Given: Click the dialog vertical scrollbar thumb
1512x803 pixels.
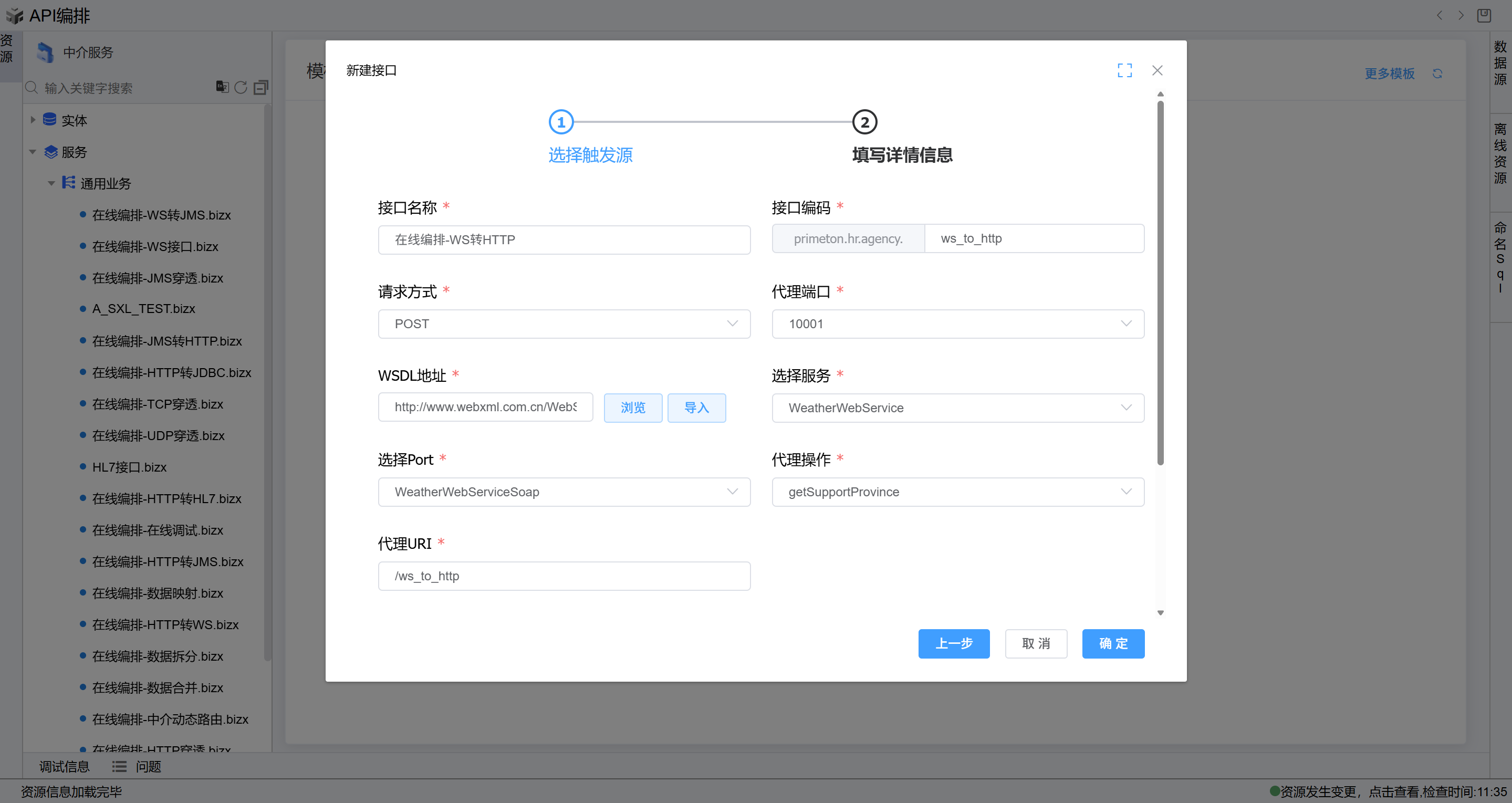Looking at the screenshot, I should click(x=1160, y=281).
